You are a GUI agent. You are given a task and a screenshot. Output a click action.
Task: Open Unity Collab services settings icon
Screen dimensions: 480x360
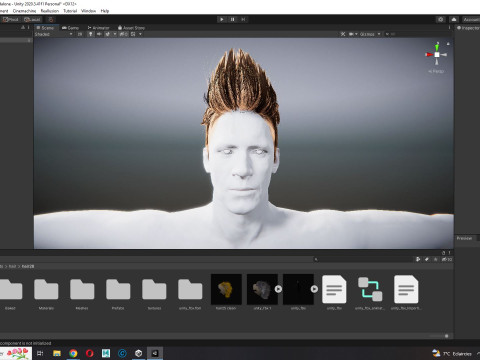click(x=441, y=19)
